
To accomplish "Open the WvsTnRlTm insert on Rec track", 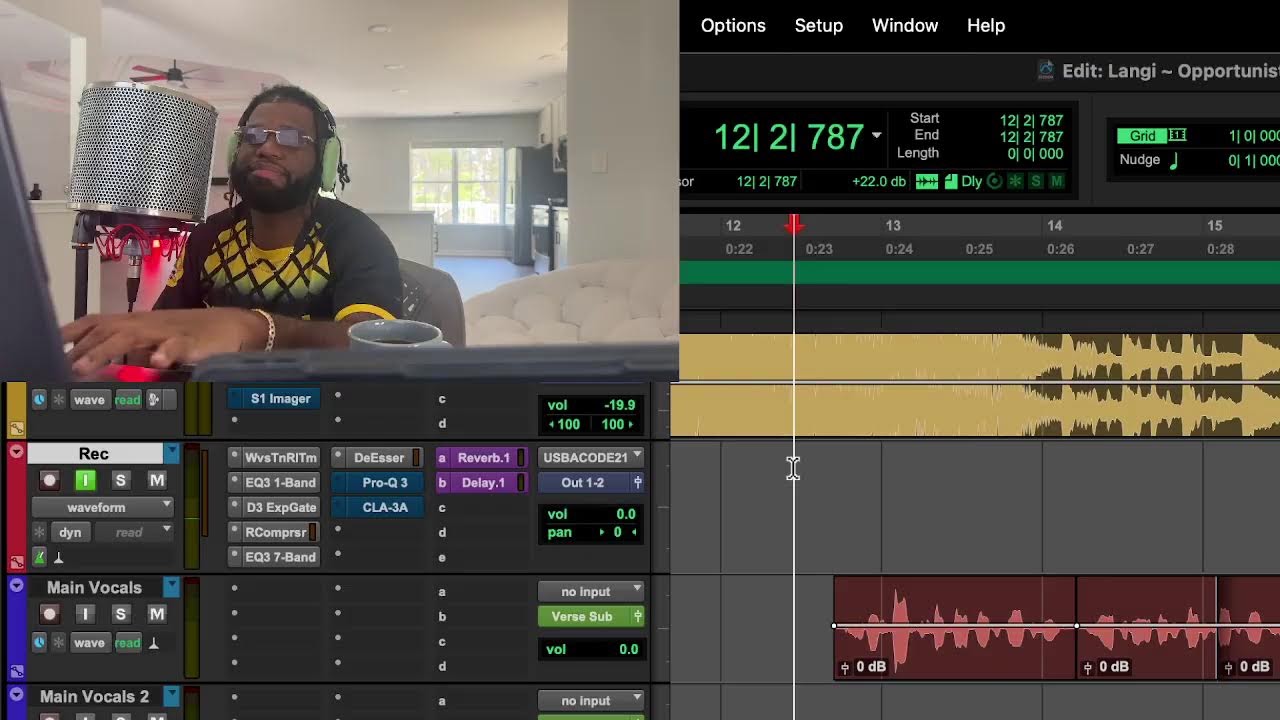I will pos(281,457).
